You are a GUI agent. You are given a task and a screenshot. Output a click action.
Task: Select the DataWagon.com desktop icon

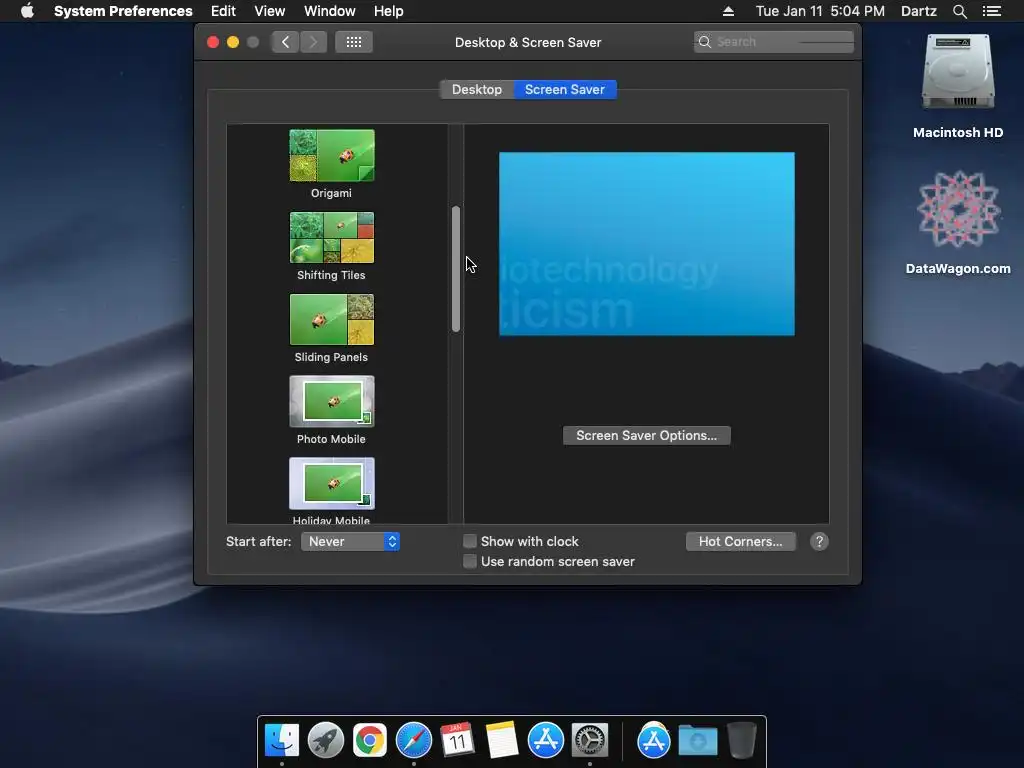click(958, 210)
